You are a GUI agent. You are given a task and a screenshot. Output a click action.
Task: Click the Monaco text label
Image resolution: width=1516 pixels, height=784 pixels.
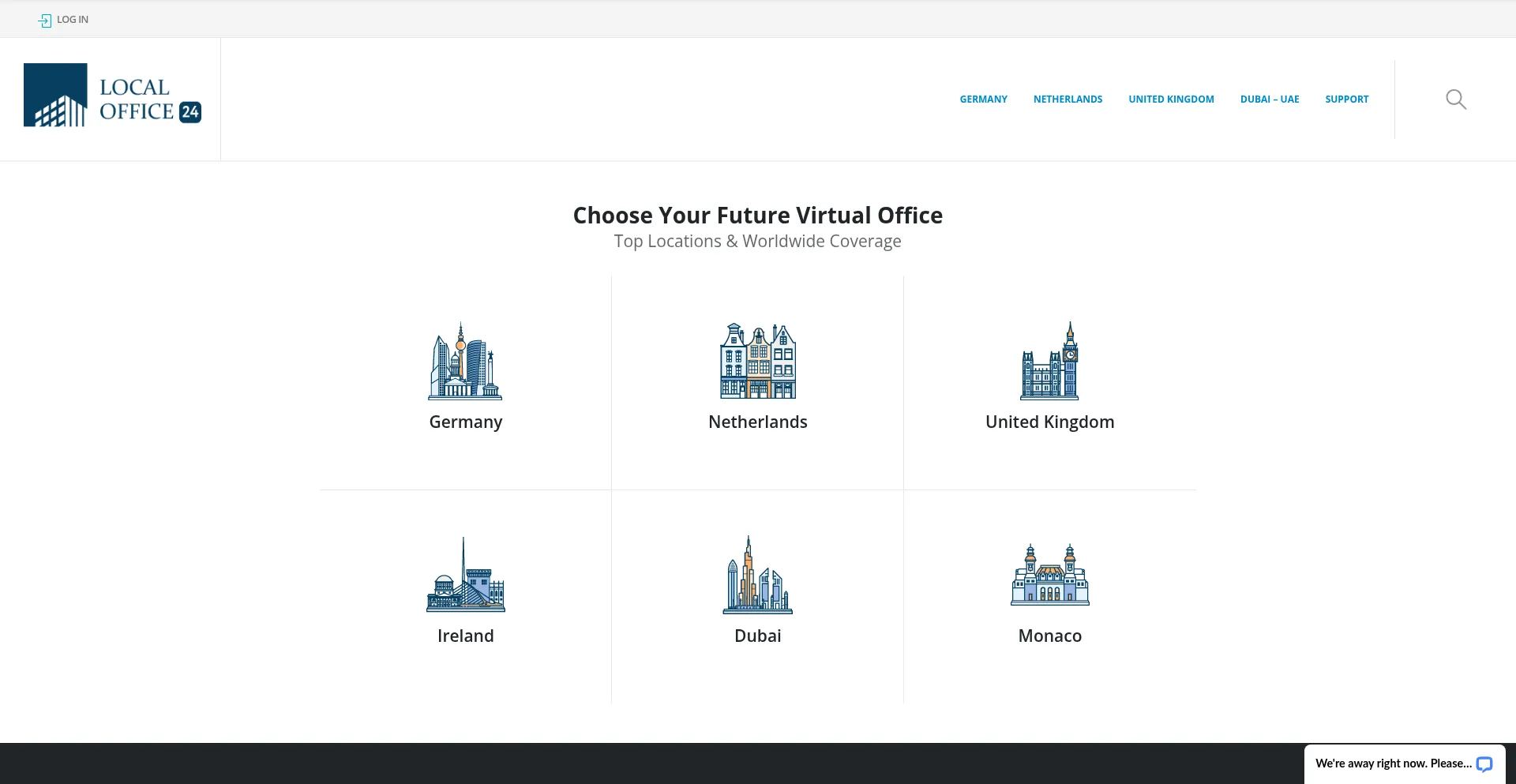(x=1049, y=636)
